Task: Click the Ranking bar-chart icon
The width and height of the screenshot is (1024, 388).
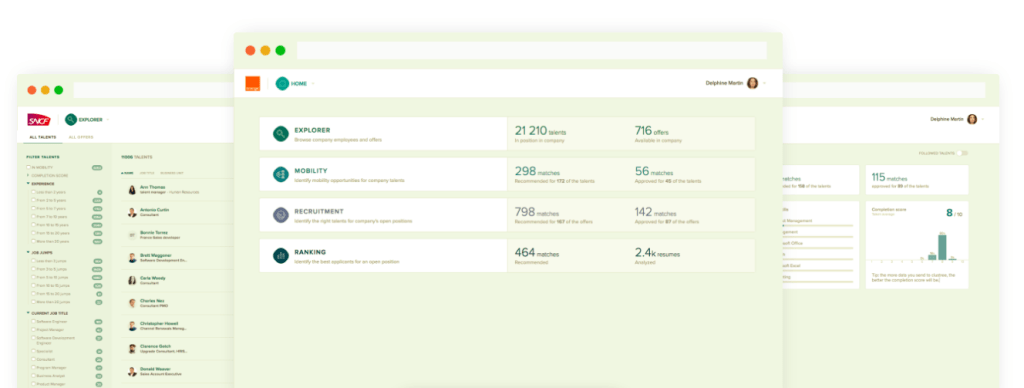Action: (x=281, y=255)
